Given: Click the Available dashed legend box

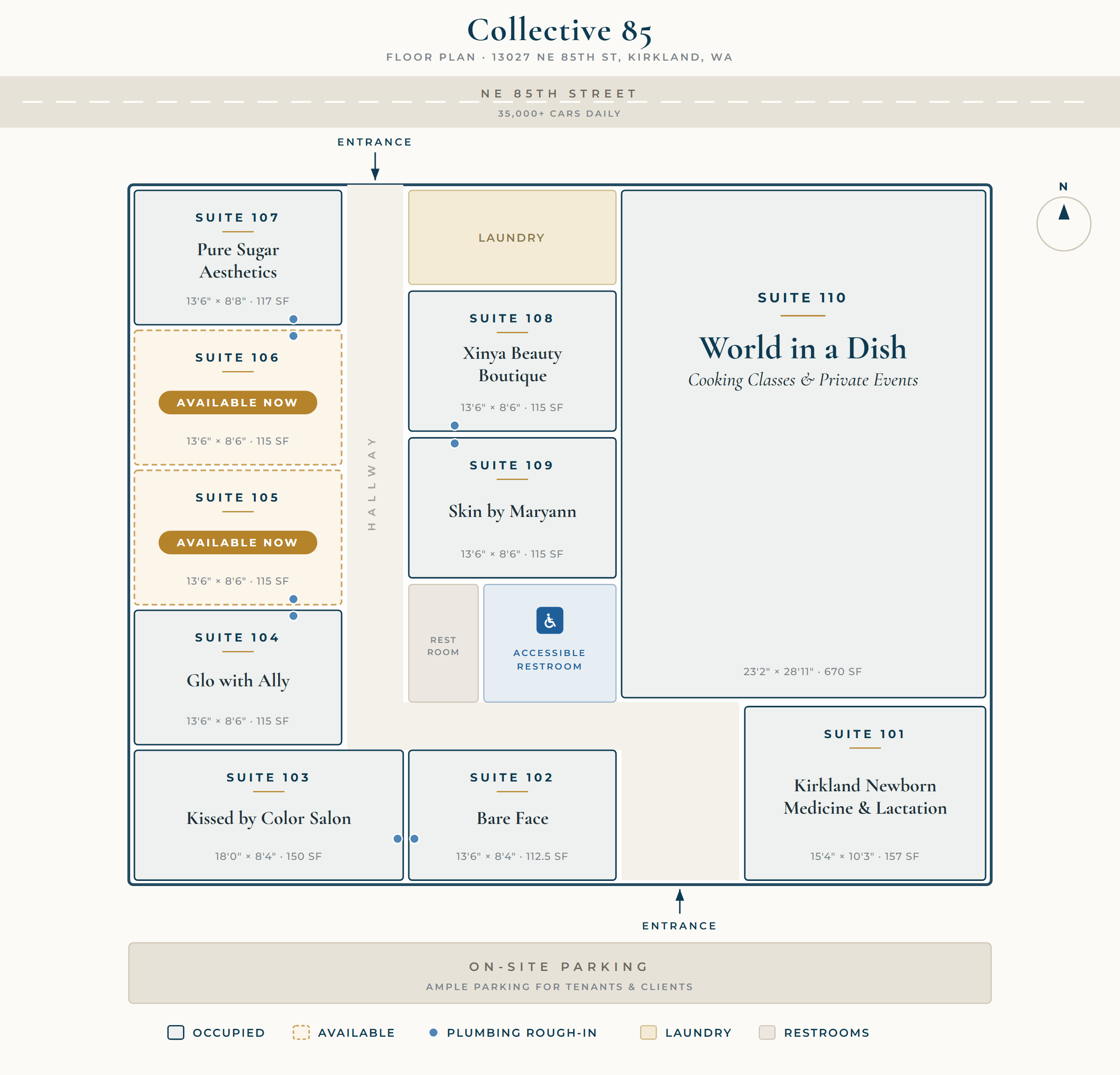Looking at the screenshot, I should tap(301, 1032).
